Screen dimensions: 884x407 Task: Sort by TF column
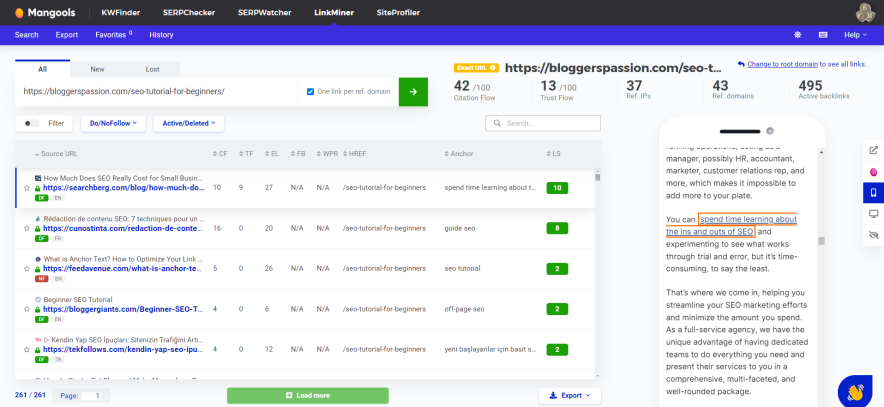(246, 154)
